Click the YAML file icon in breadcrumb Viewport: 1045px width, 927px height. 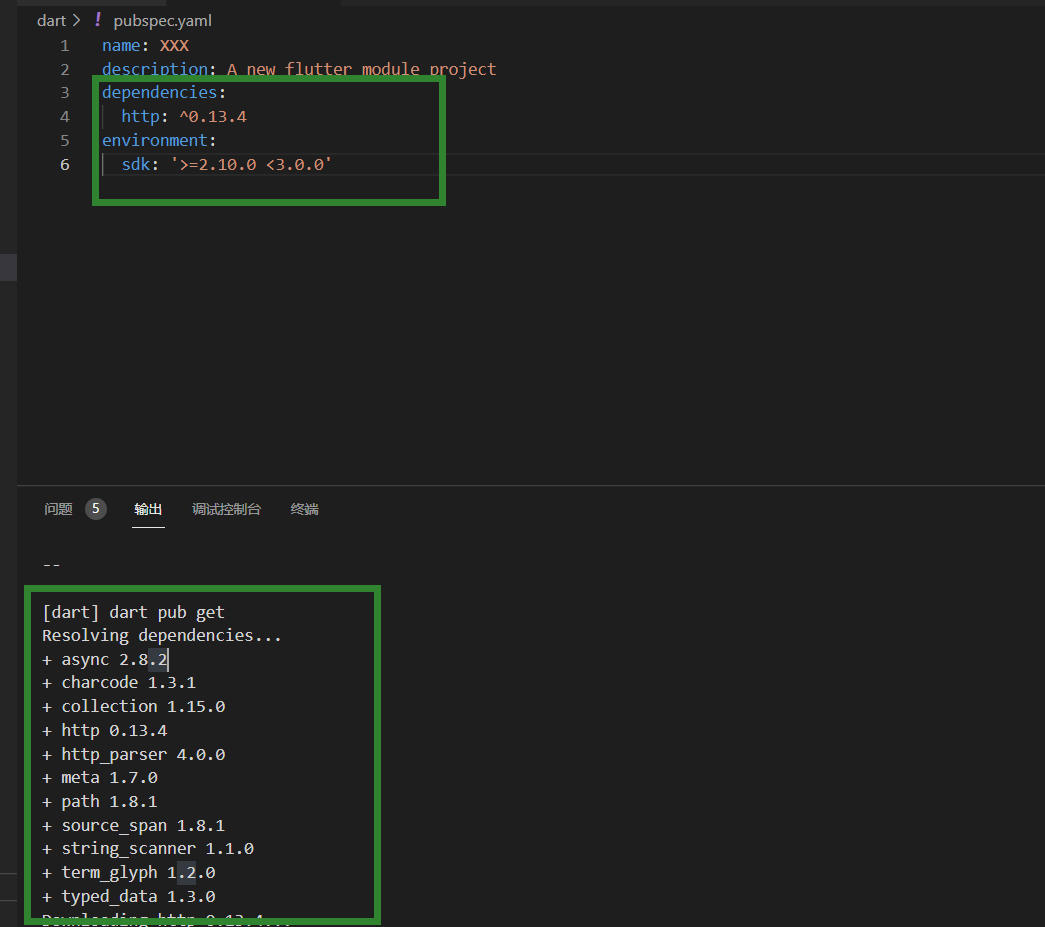[98, 20]
